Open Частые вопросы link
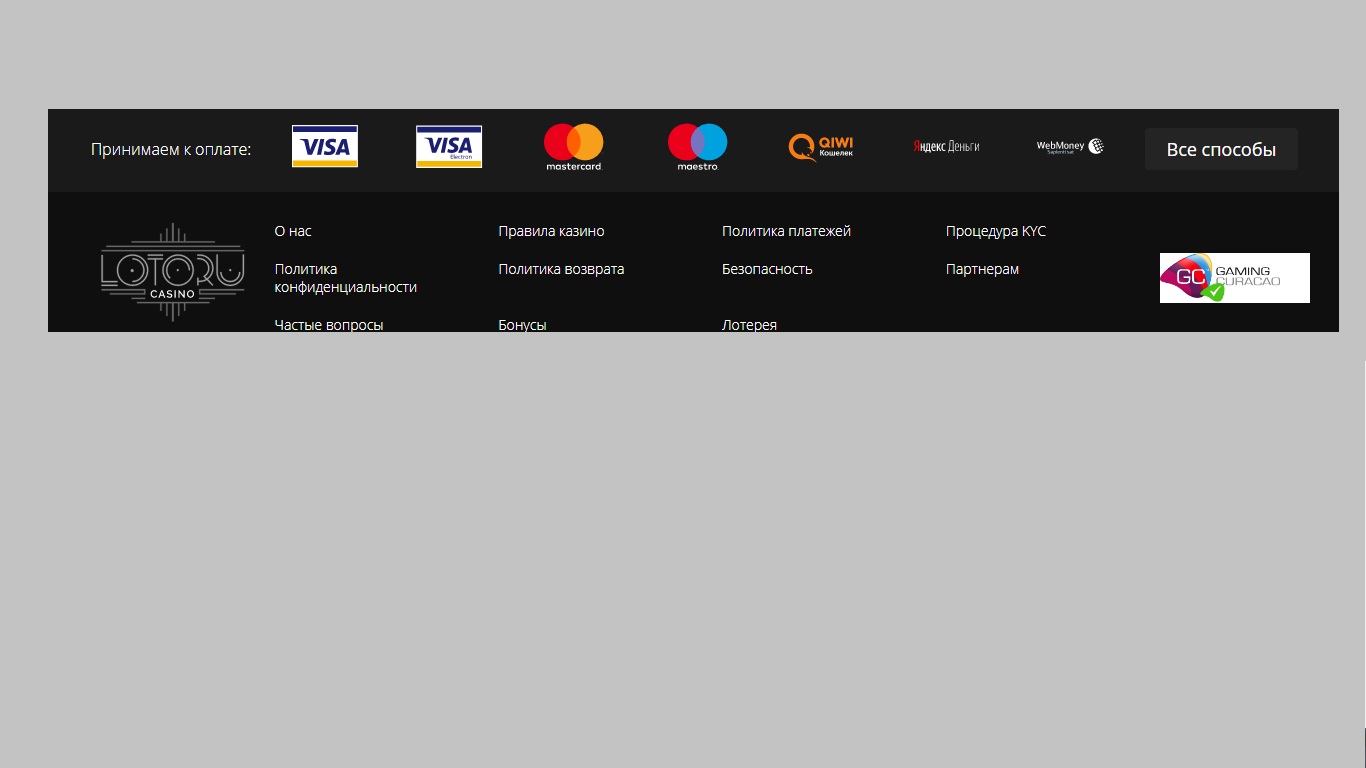1366x768 pixels. tap(329, 325)
